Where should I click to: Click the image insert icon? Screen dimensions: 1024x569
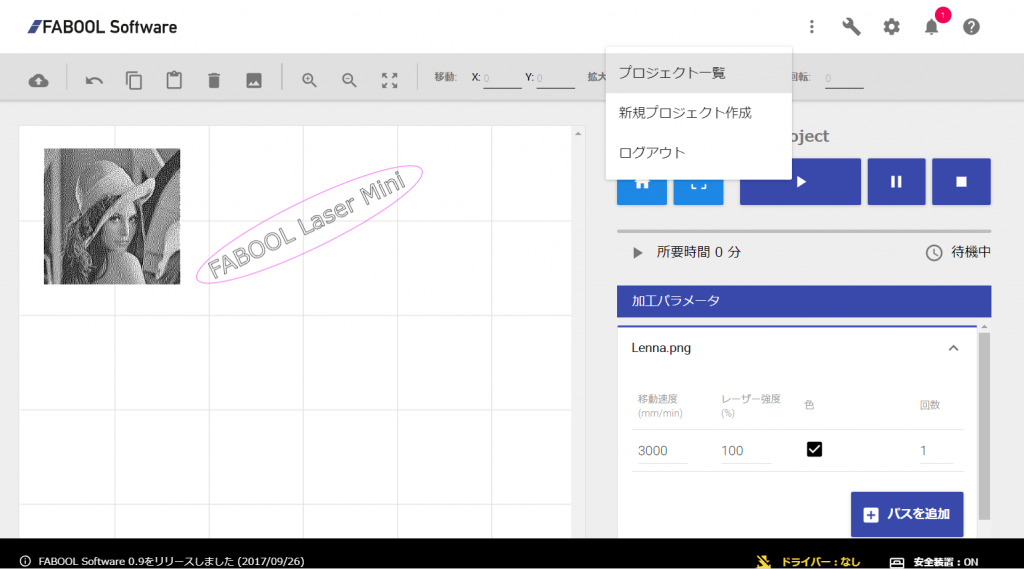[253, 80]
